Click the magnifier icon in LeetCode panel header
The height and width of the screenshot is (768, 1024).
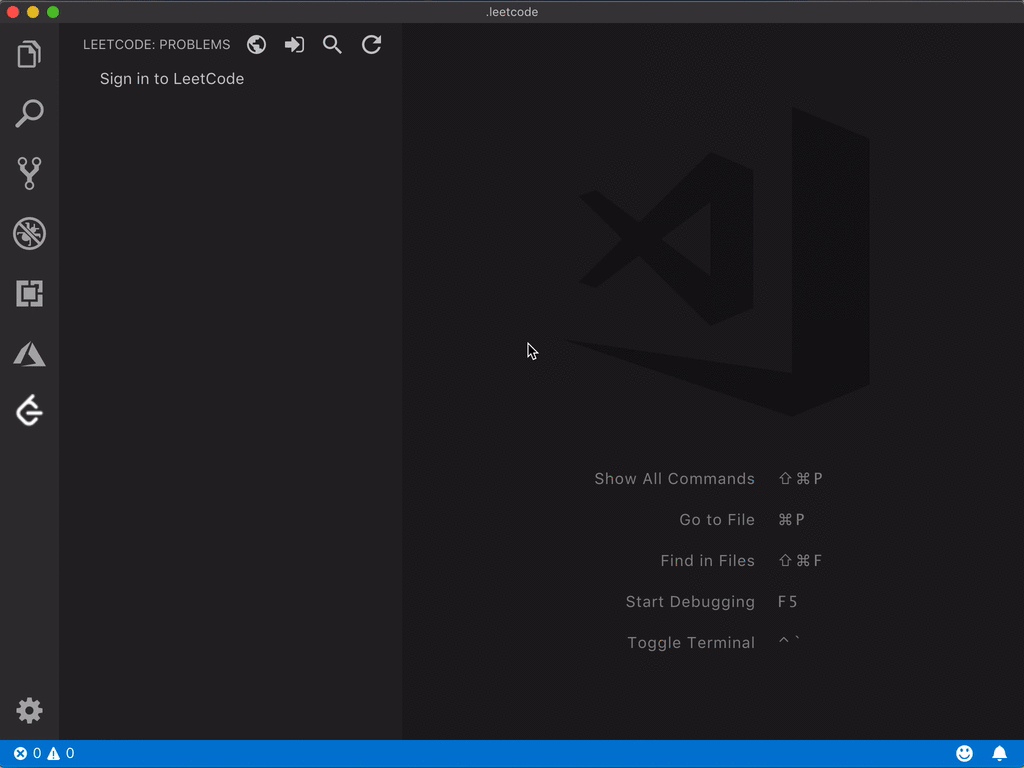(332, 45)
